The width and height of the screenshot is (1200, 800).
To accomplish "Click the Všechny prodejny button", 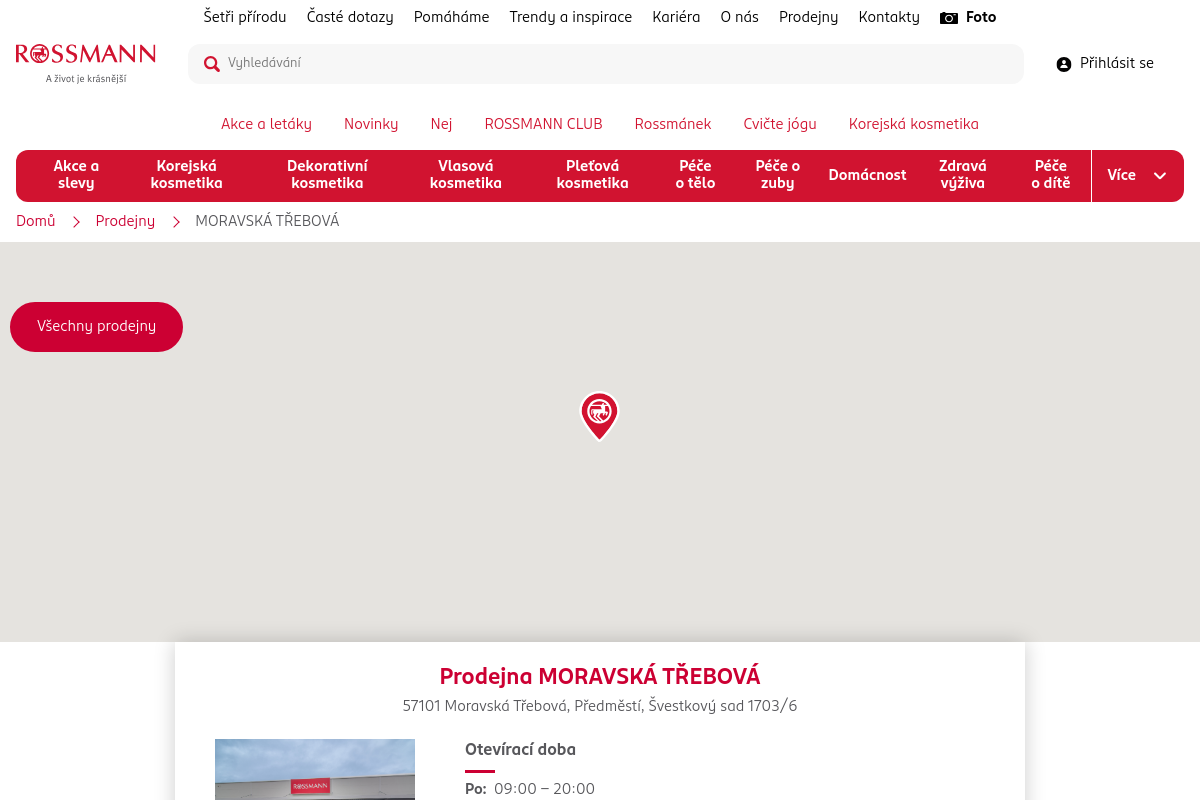I will coord(96,326).
